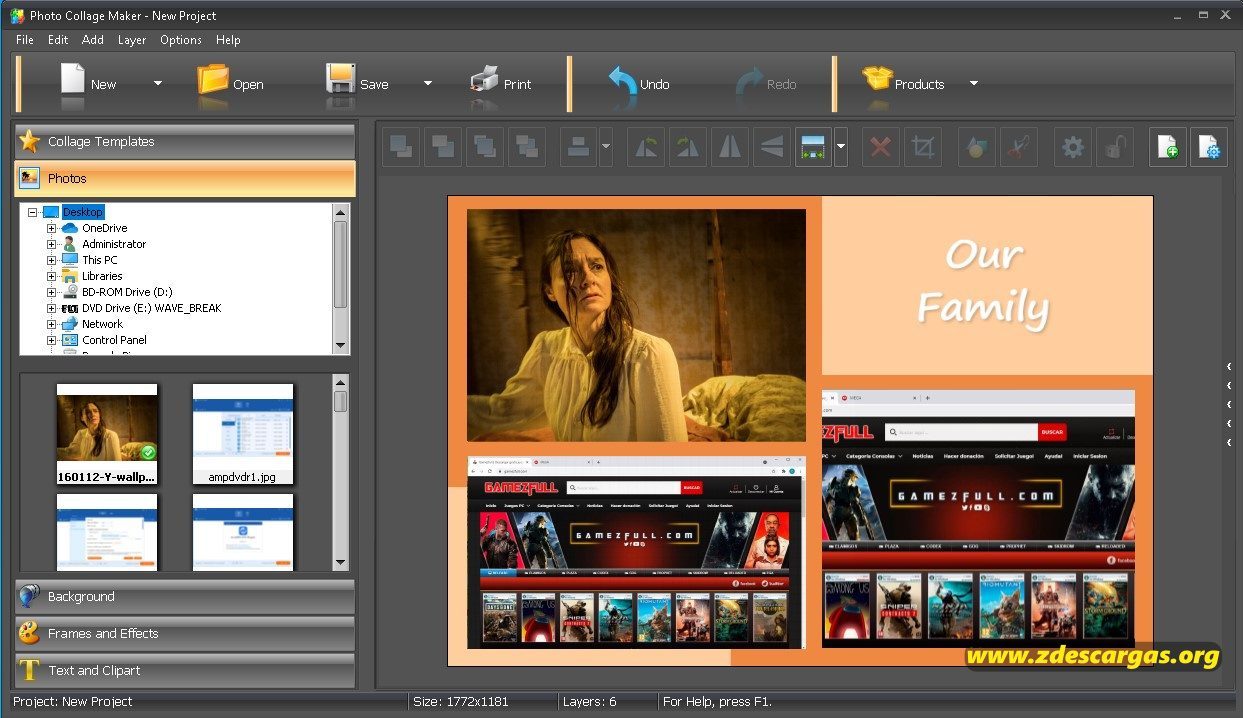1243x718 pixels.
Task: Open the File menu
Action: click(24, 40)
